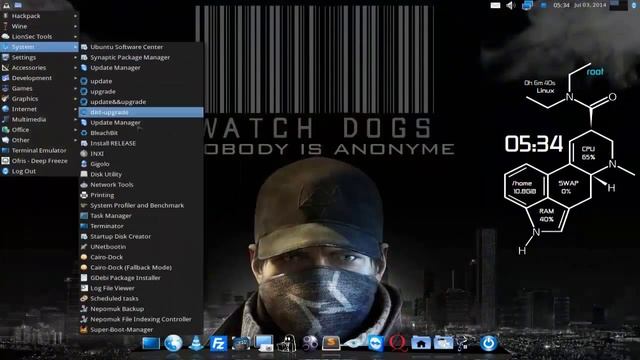The image size is (640, 360).
Task: Open the Other menu category
Action: click(39, 140)
